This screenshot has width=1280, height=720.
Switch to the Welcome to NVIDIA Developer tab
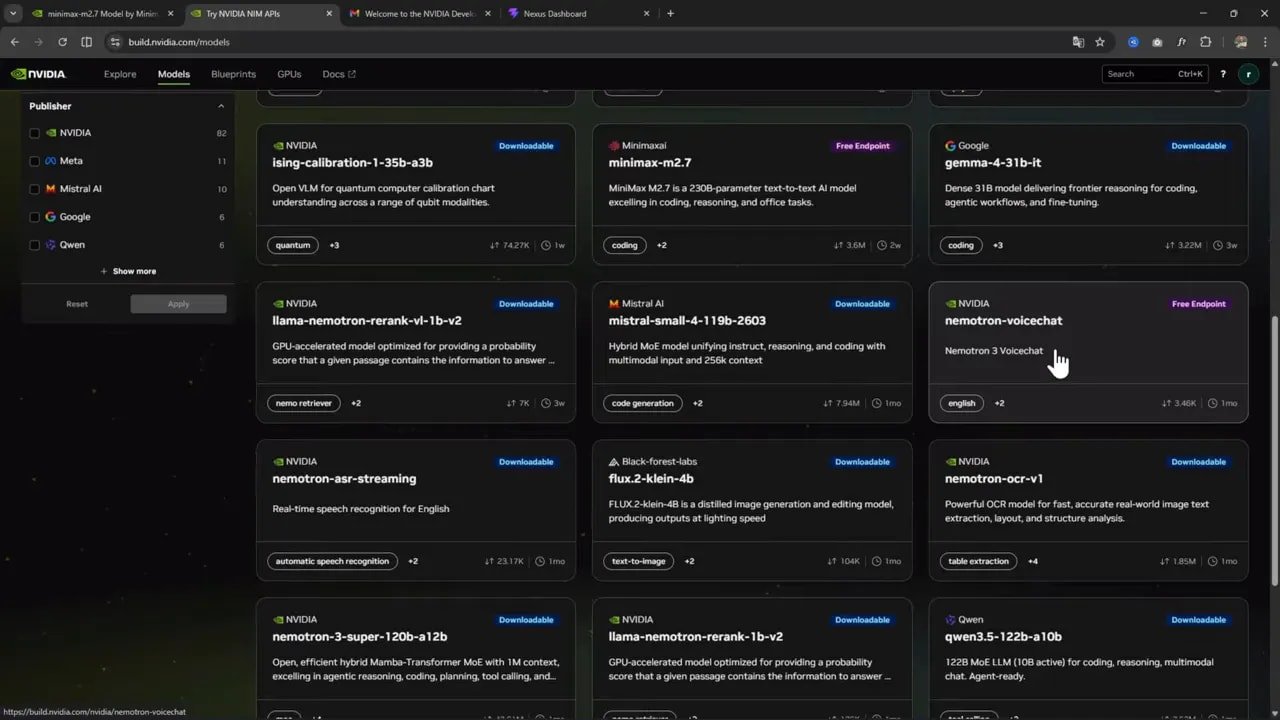pos(421,14)
